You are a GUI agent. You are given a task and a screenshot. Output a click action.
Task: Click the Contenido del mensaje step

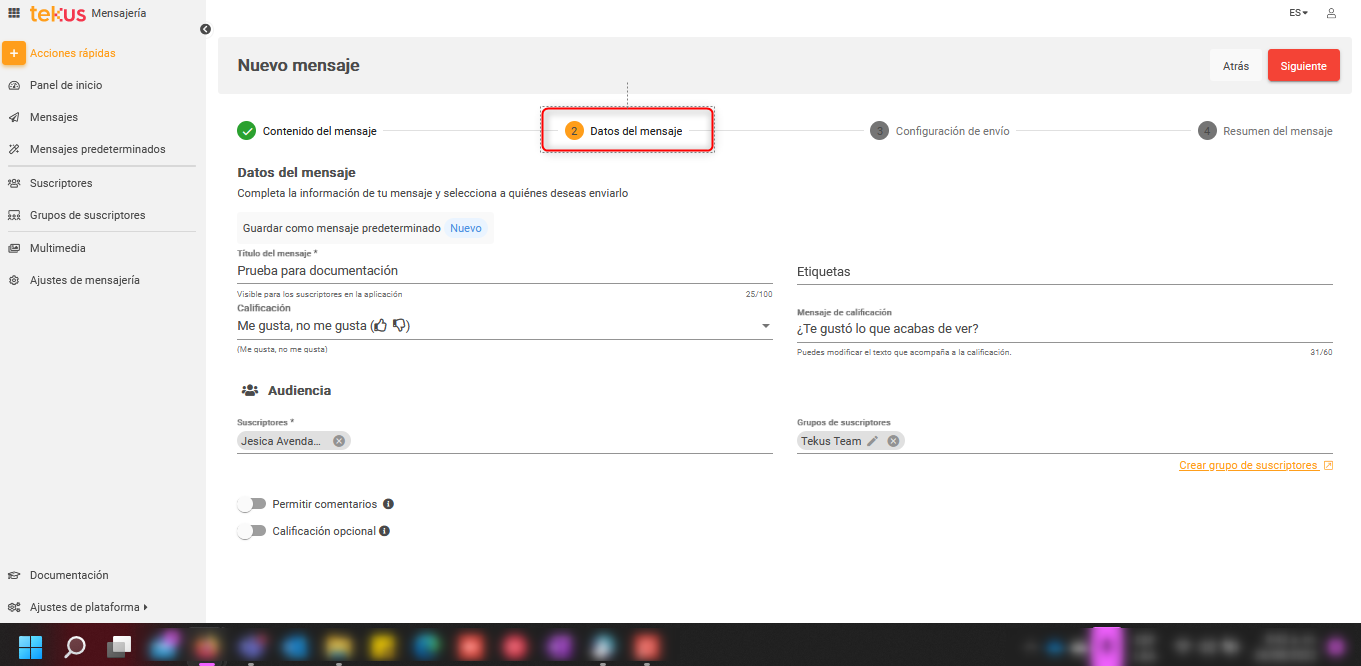click(x=308, y=131)
